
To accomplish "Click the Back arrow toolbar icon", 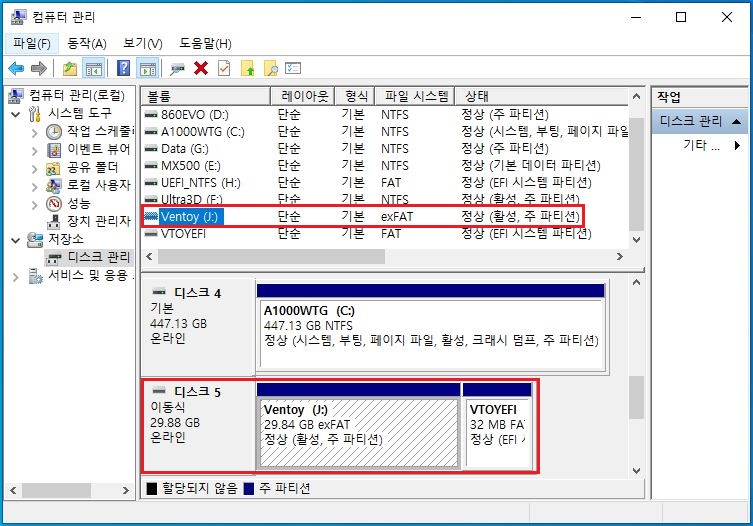I will click(x=16, y=69).
